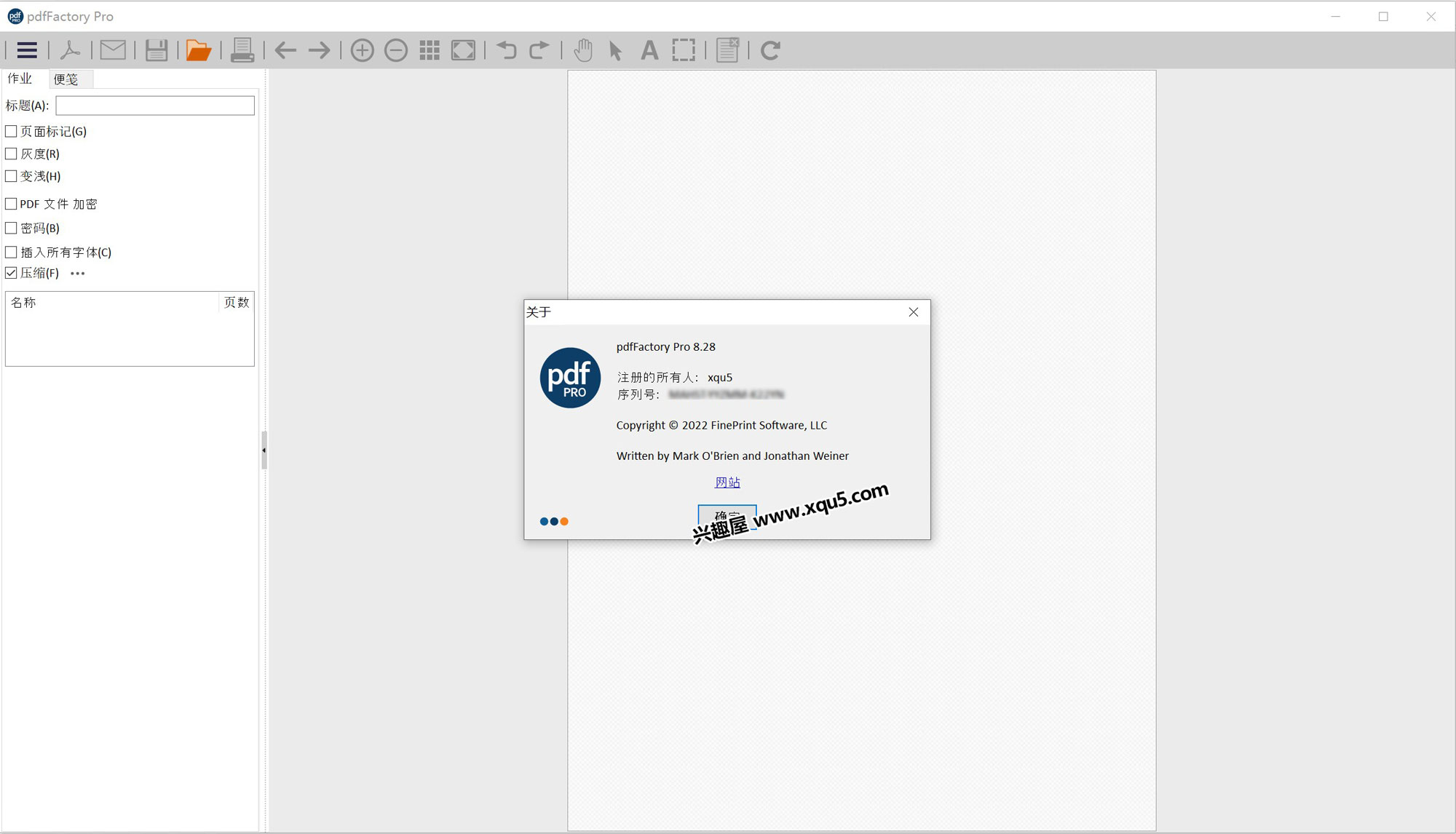
Task: Select the dashed marquee selection tool
Action: tap(684, 50)
